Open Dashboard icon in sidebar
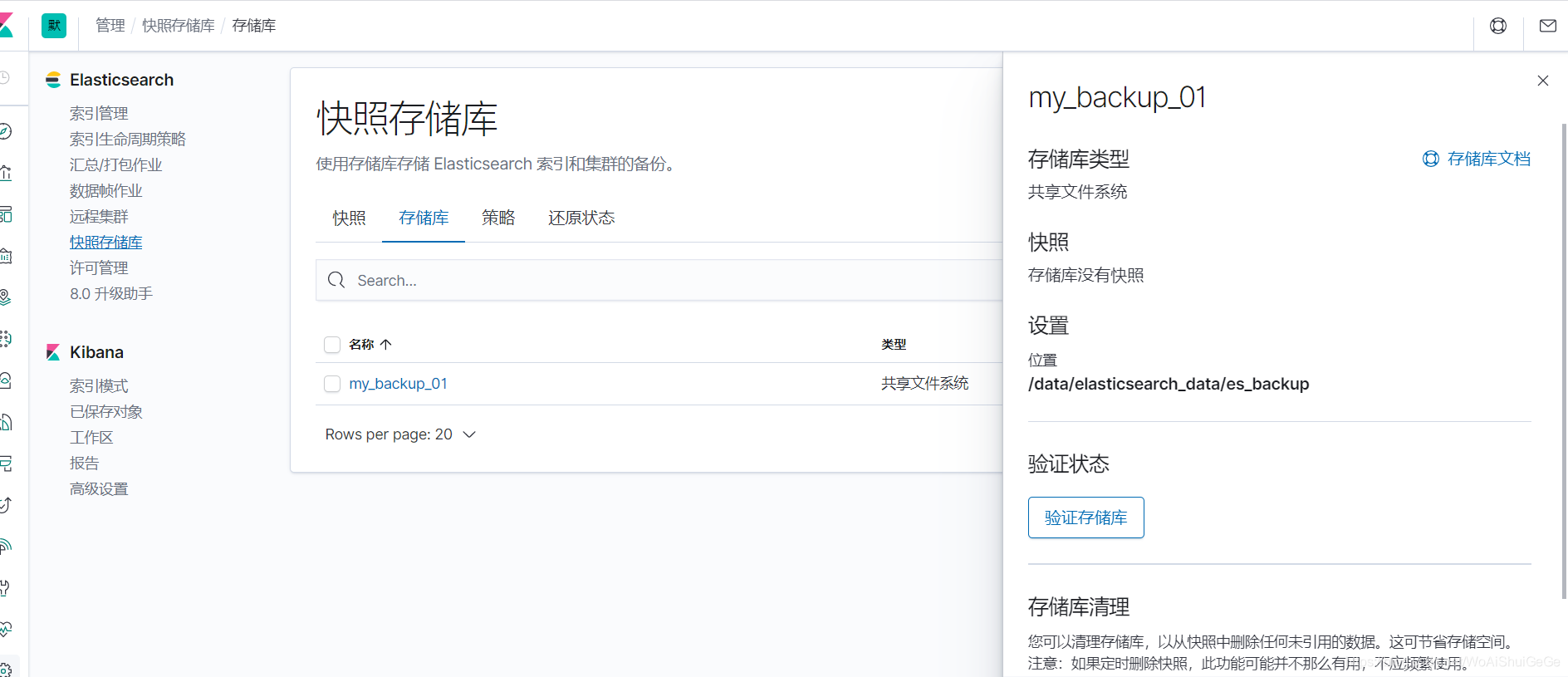This screenshot has width=1568, height=677. point(5,214)
